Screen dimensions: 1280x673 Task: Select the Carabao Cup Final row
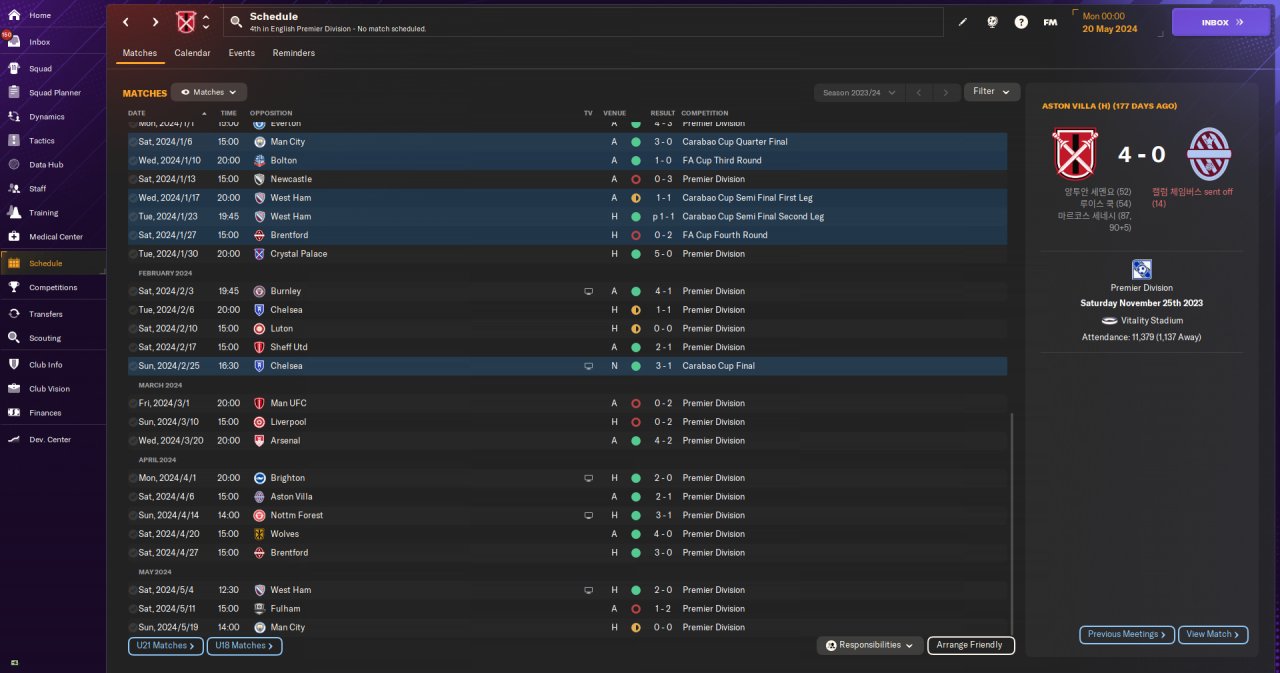tap(567, 366)
